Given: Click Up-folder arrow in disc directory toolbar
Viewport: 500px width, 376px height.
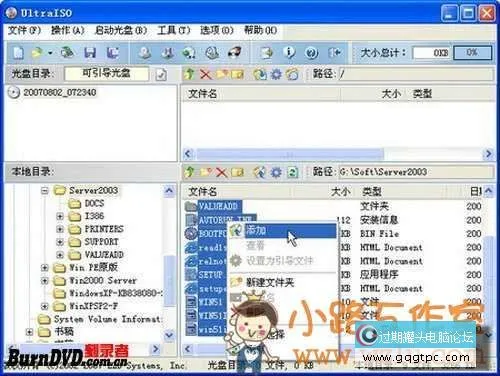Looking at the screenshot, I should point(189,74).
